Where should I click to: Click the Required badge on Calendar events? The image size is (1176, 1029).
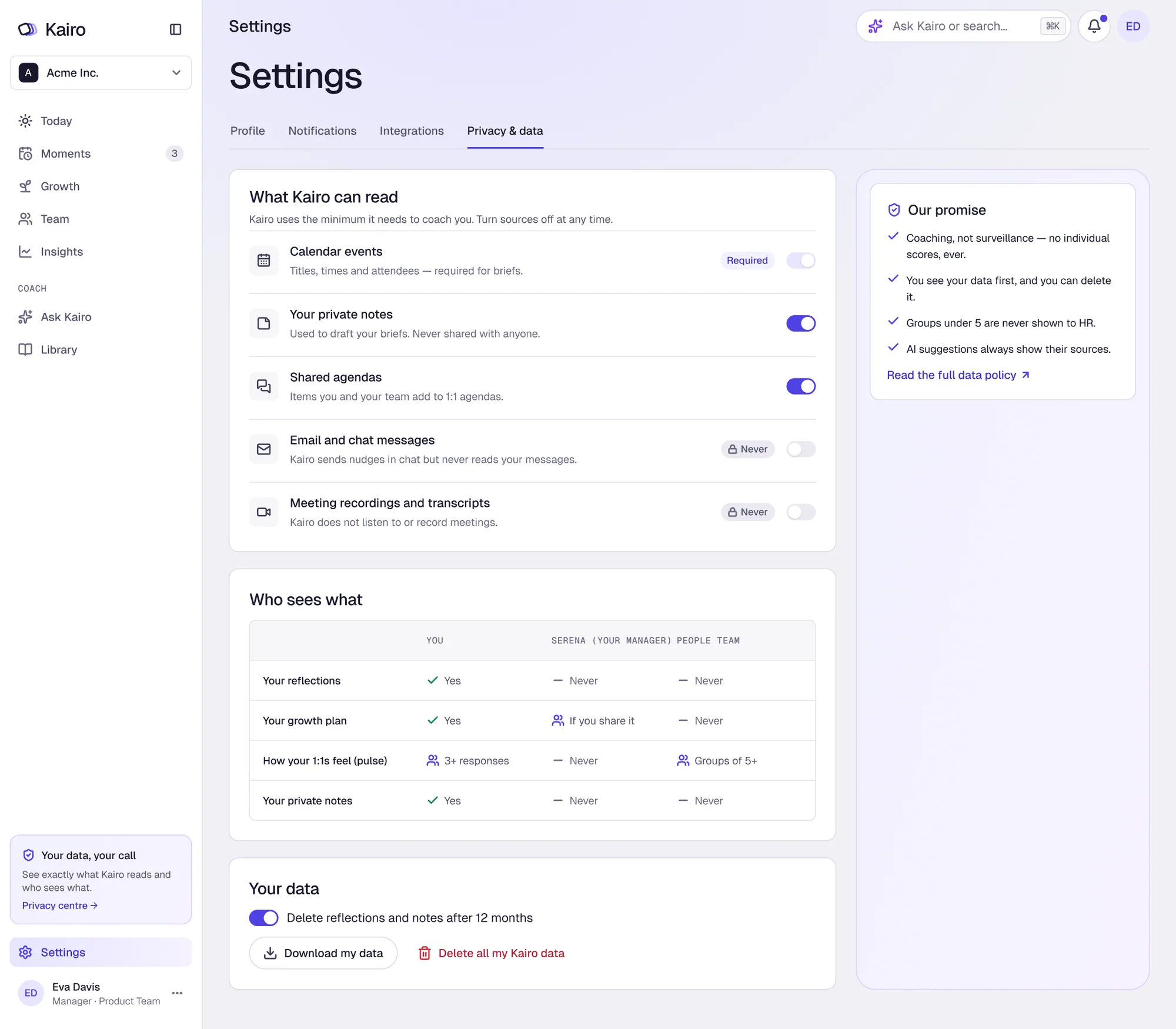(747, 260)
